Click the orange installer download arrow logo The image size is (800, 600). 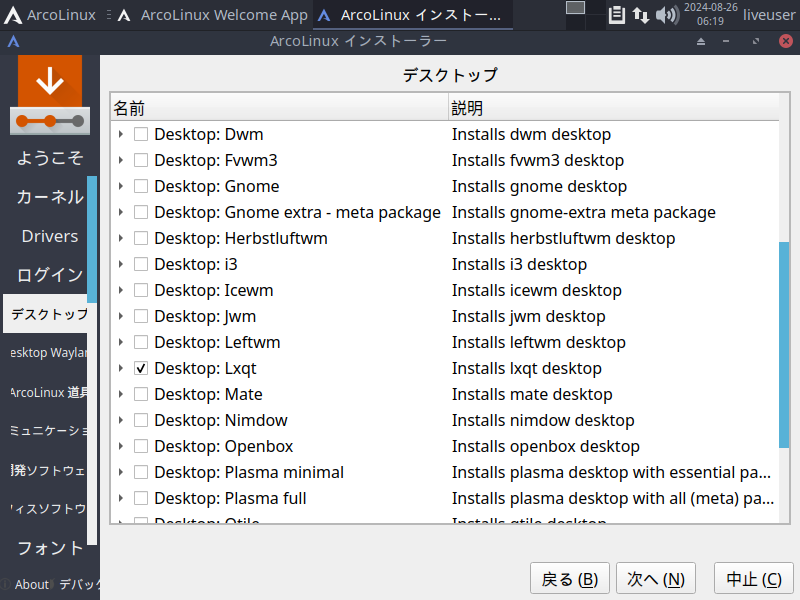(x=50, y=83)
